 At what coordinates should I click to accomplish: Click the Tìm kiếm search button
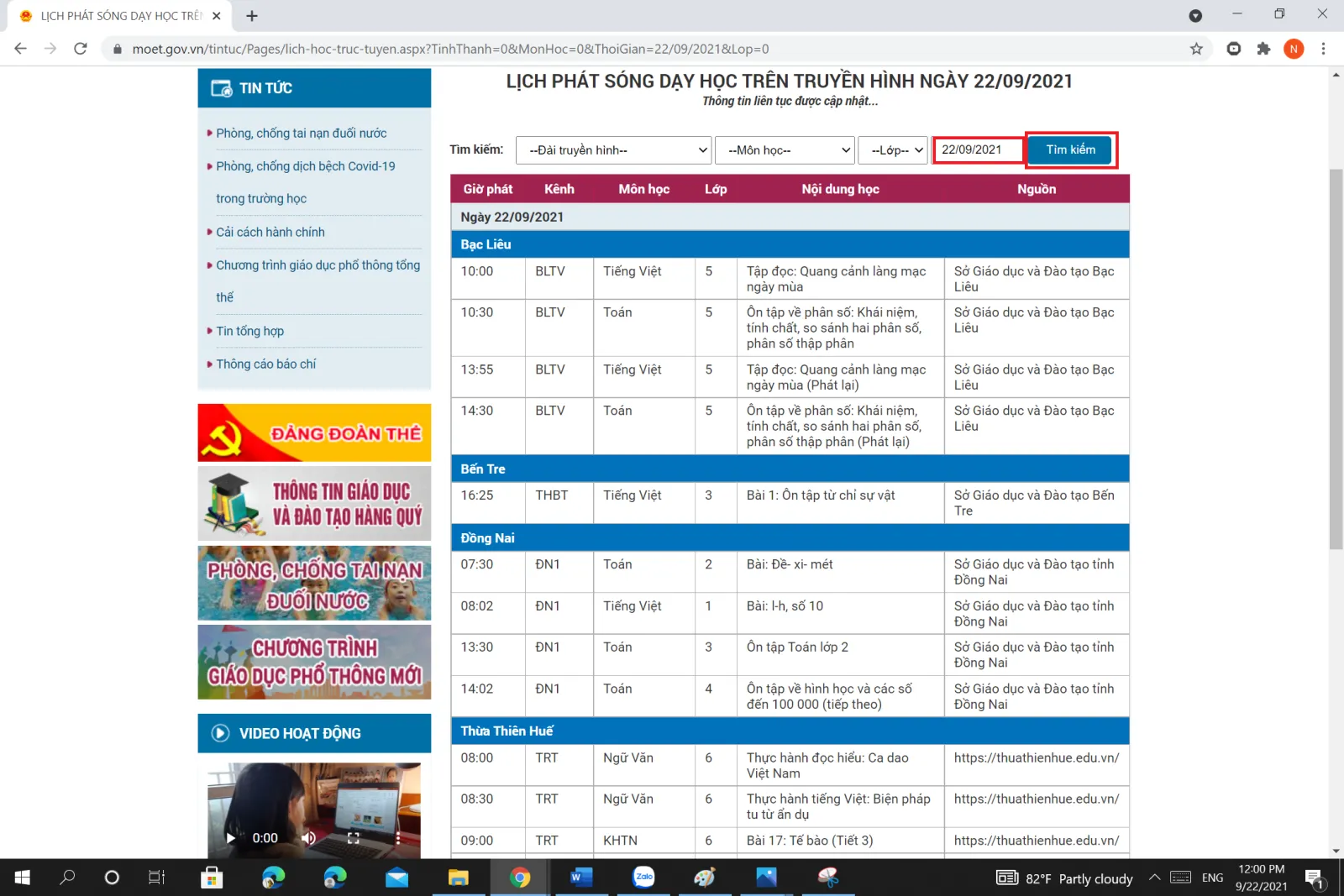1070,149
